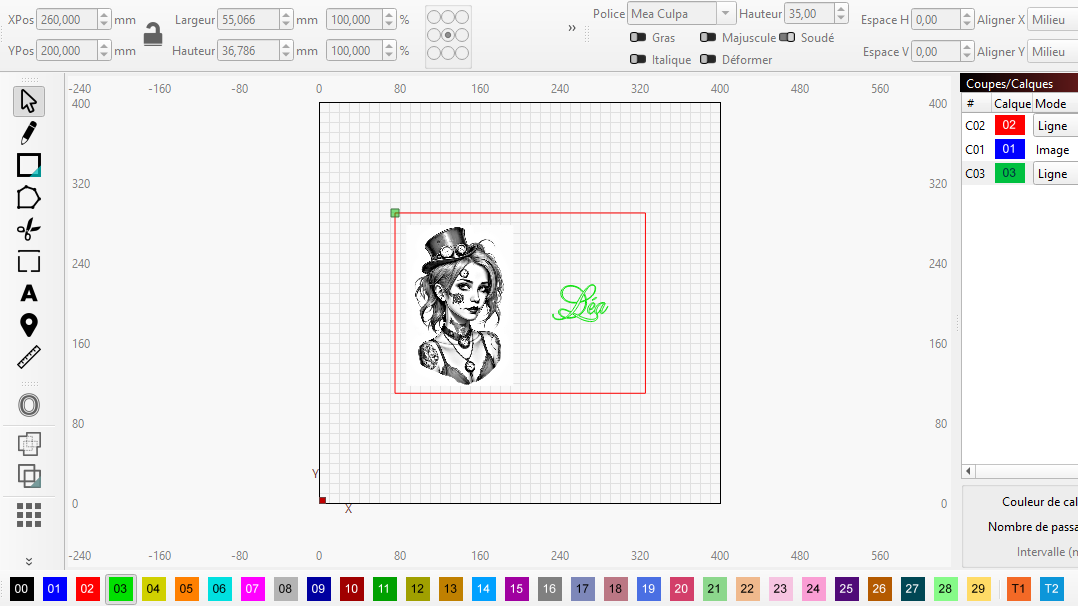
Task: Click blue 01 layer swatch in list
Action: (1009, 149)
